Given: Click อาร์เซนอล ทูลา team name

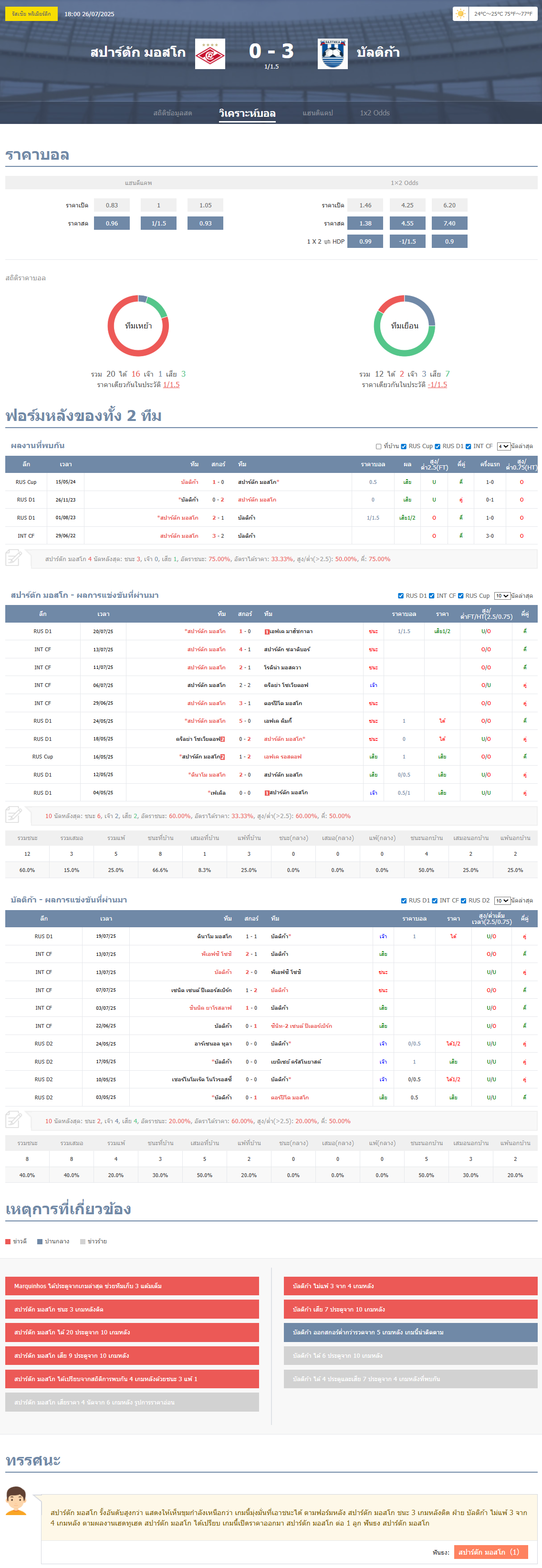Looking at the screenshot, I should coord(212,1043).
